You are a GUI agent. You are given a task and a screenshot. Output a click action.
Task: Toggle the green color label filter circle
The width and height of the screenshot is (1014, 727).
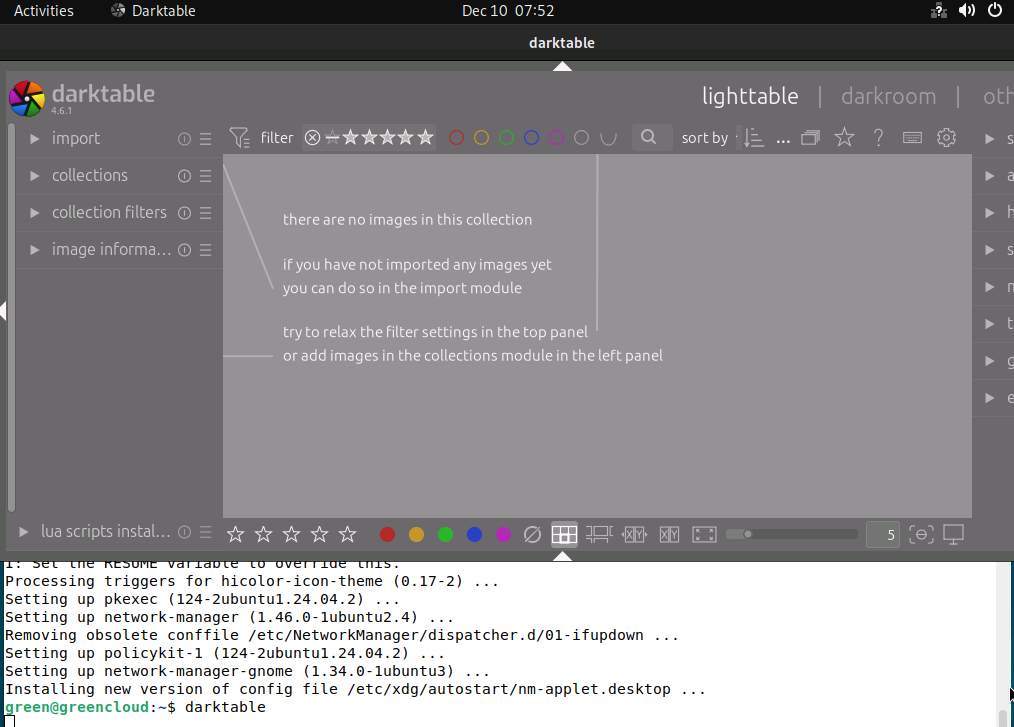(x=506, y=138)
